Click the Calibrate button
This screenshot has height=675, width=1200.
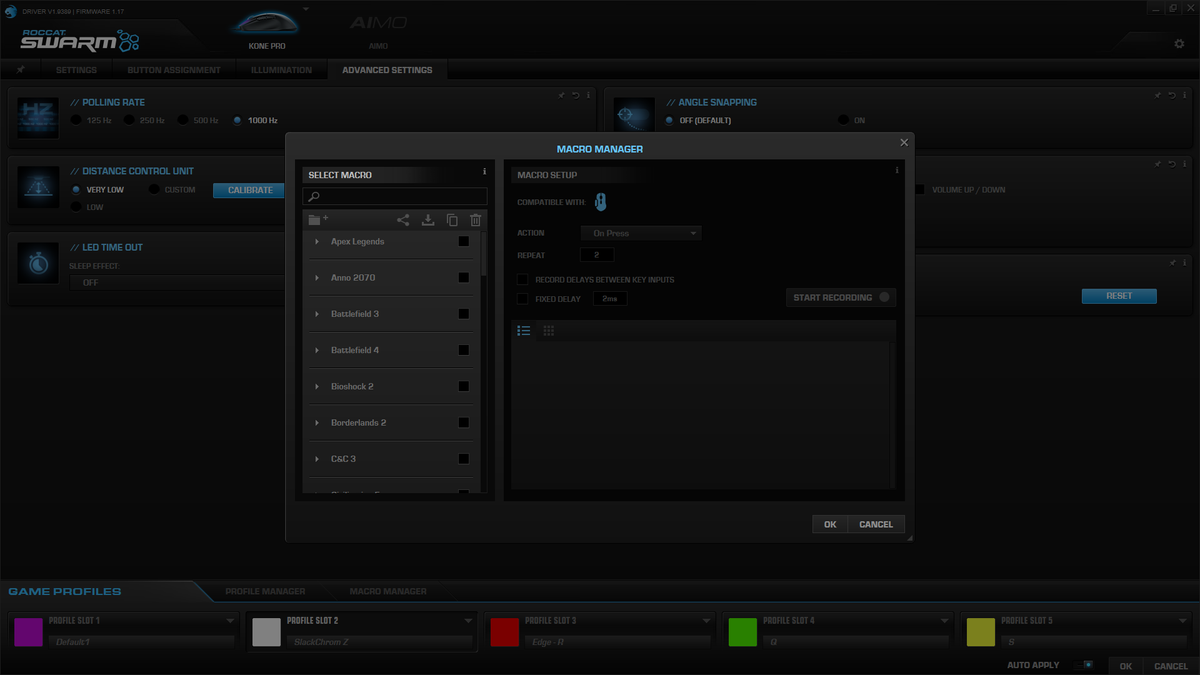click(x=250, y=190)
